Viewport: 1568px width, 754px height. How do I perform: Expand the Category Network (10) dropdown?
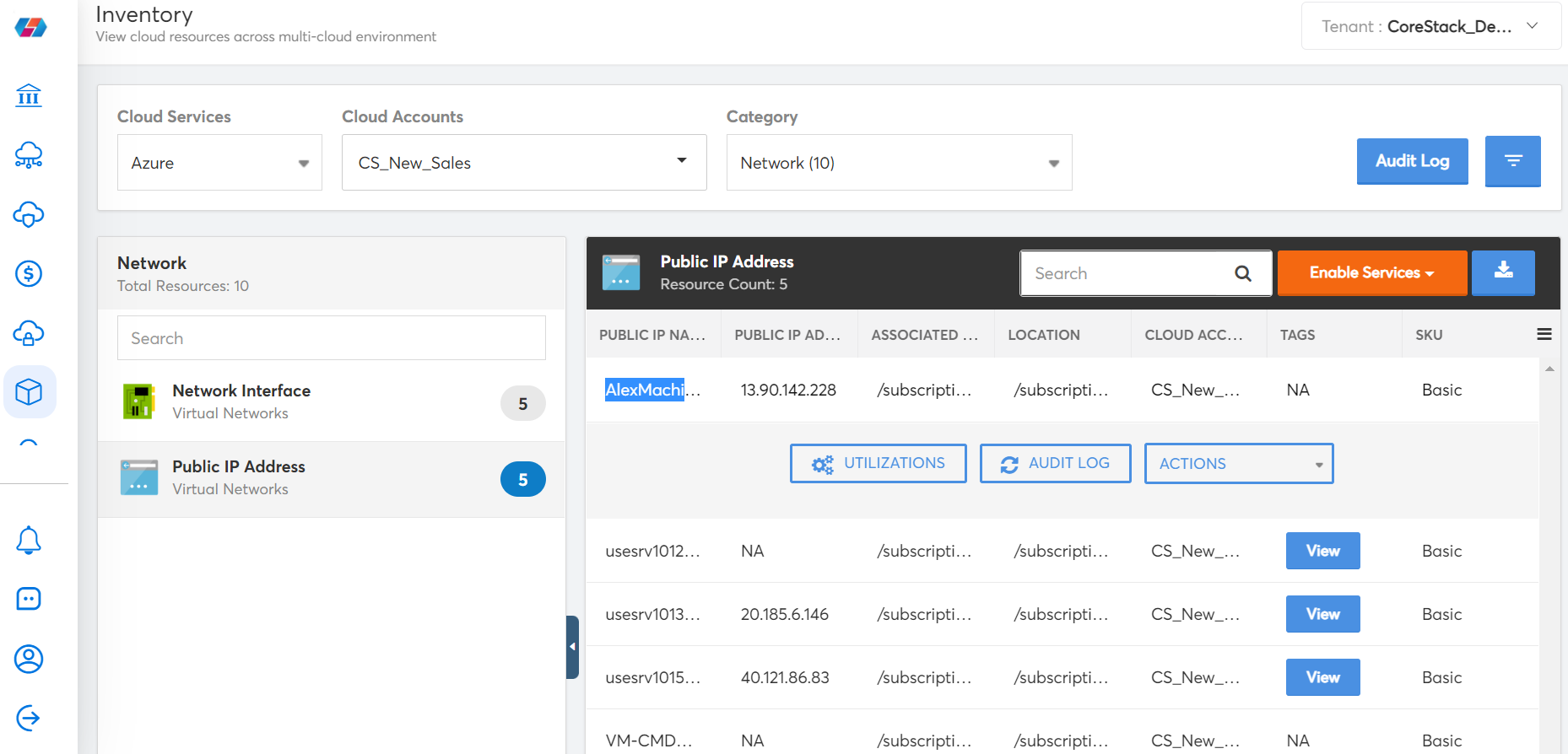pos(899,163)
